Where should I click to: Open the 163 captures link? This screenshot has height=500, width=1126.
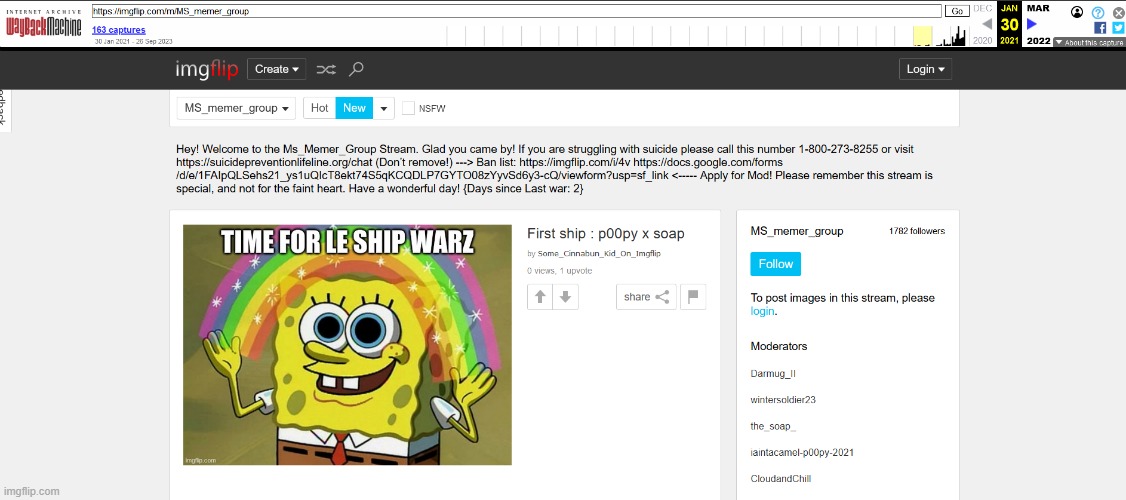click(118, 30)
